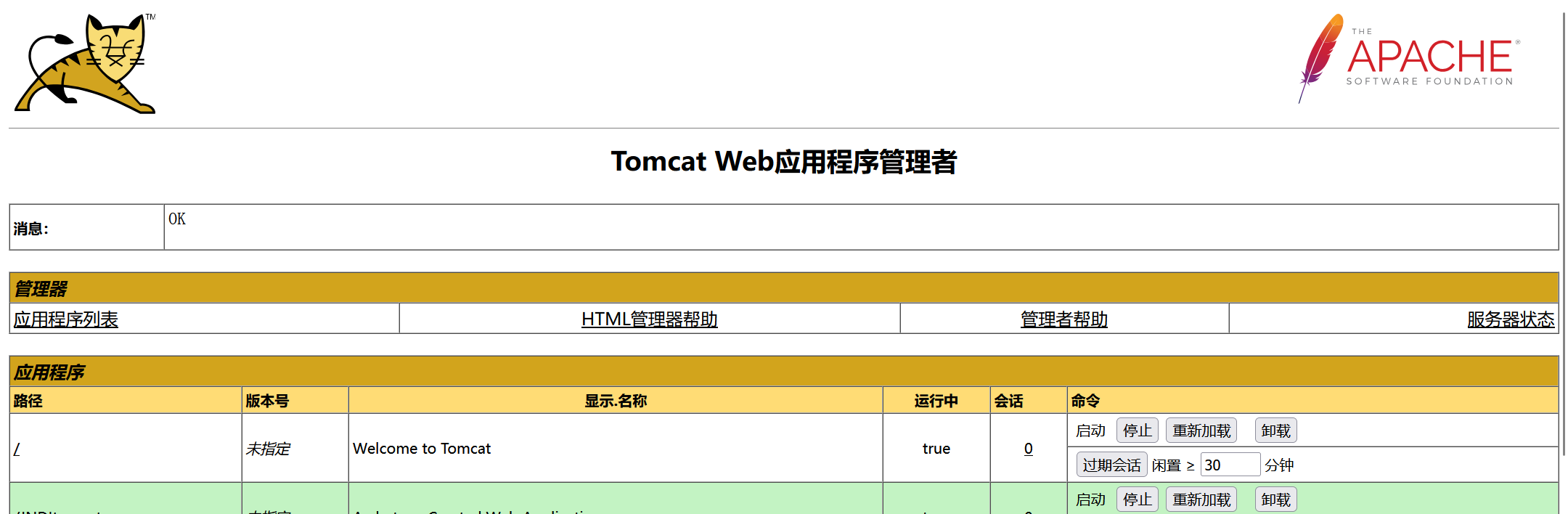Click the 运行中 column header
The width and height of the screenshot is (1568, 514).
click(936, 401)
